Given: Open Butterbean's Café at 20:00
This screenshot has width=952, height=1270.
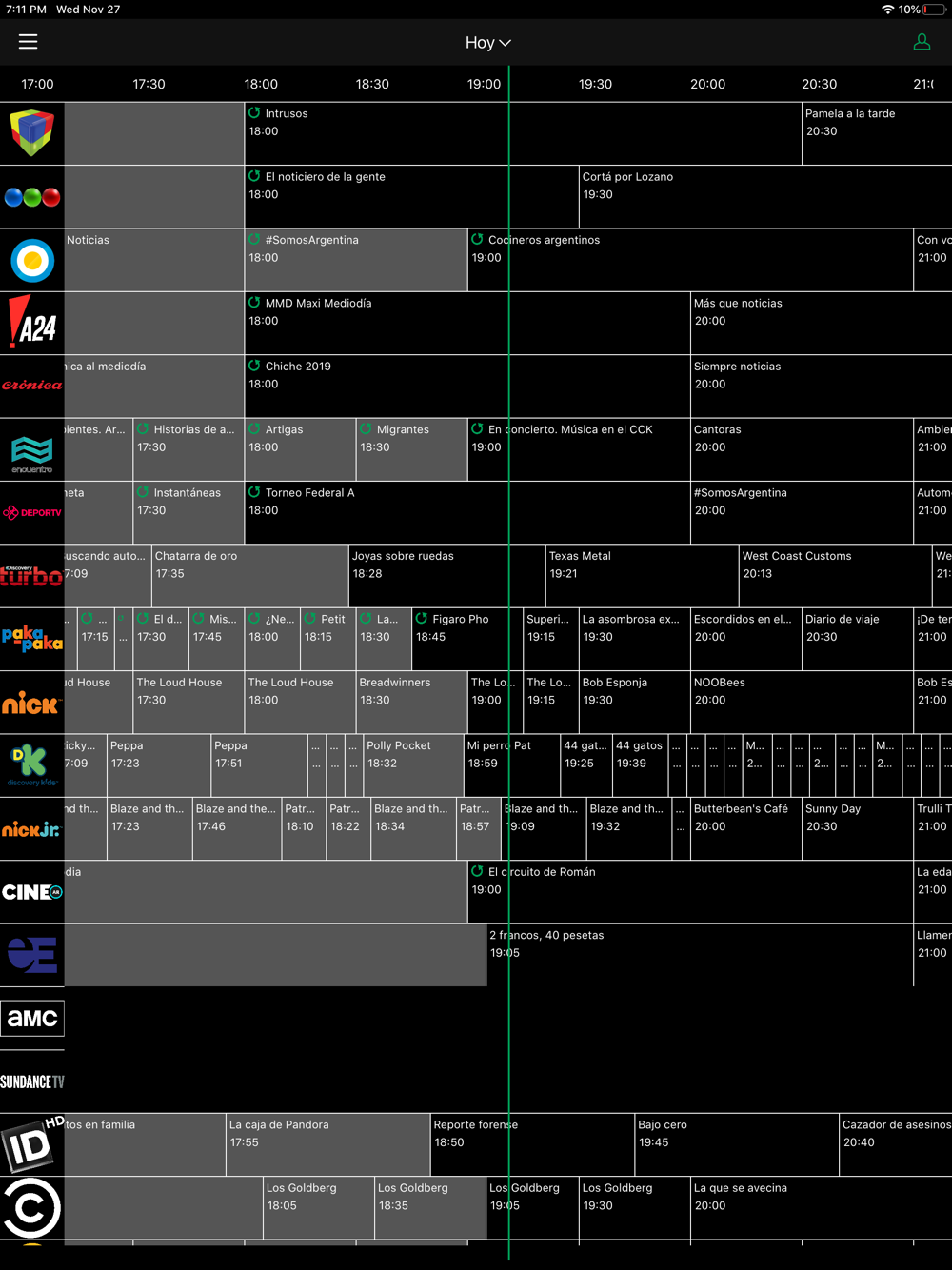Looking at the screenshot, I should (x=746, y=829).
